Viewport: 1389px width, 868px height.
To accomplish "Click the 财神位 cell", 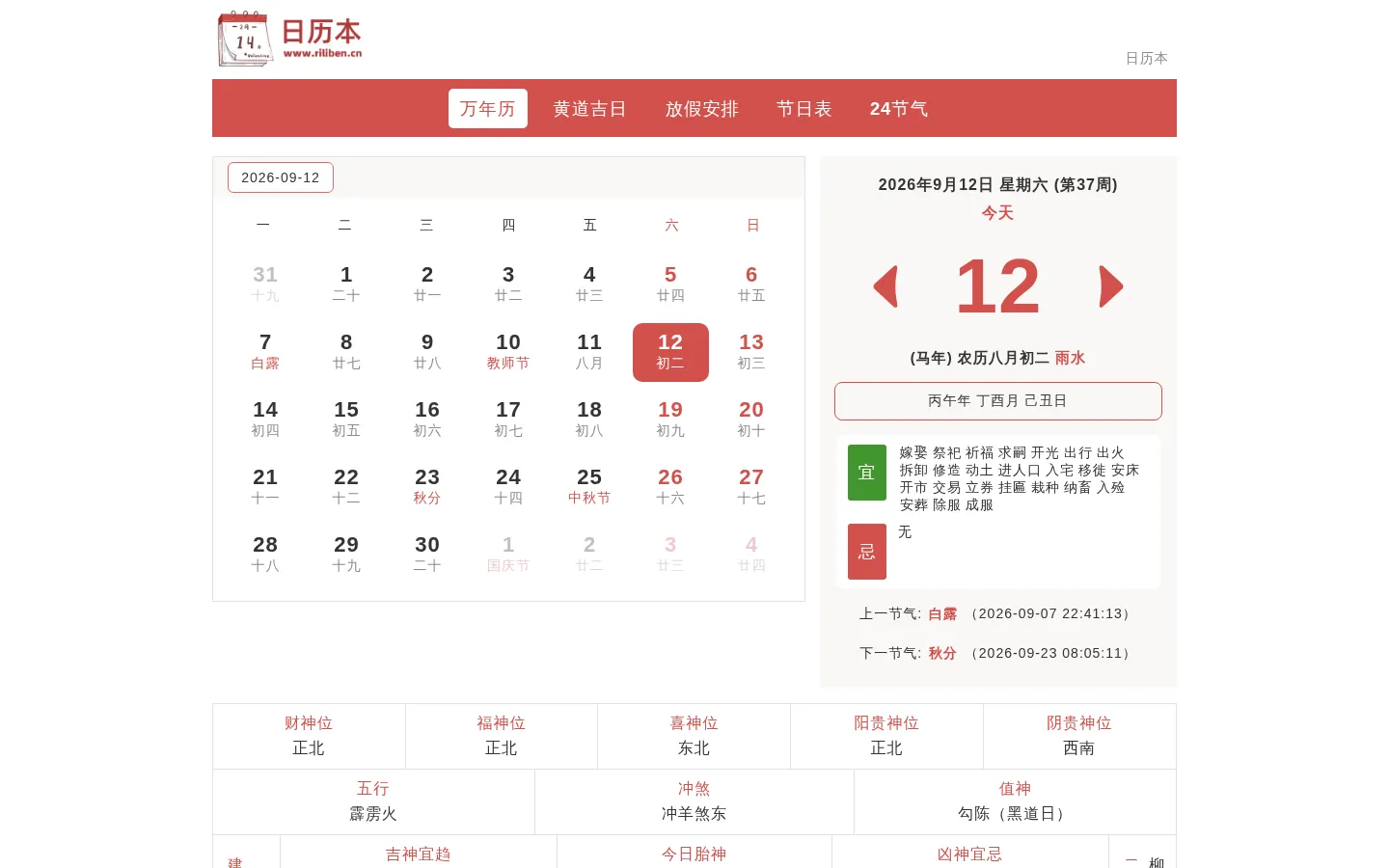I will [x=309, y=736].
